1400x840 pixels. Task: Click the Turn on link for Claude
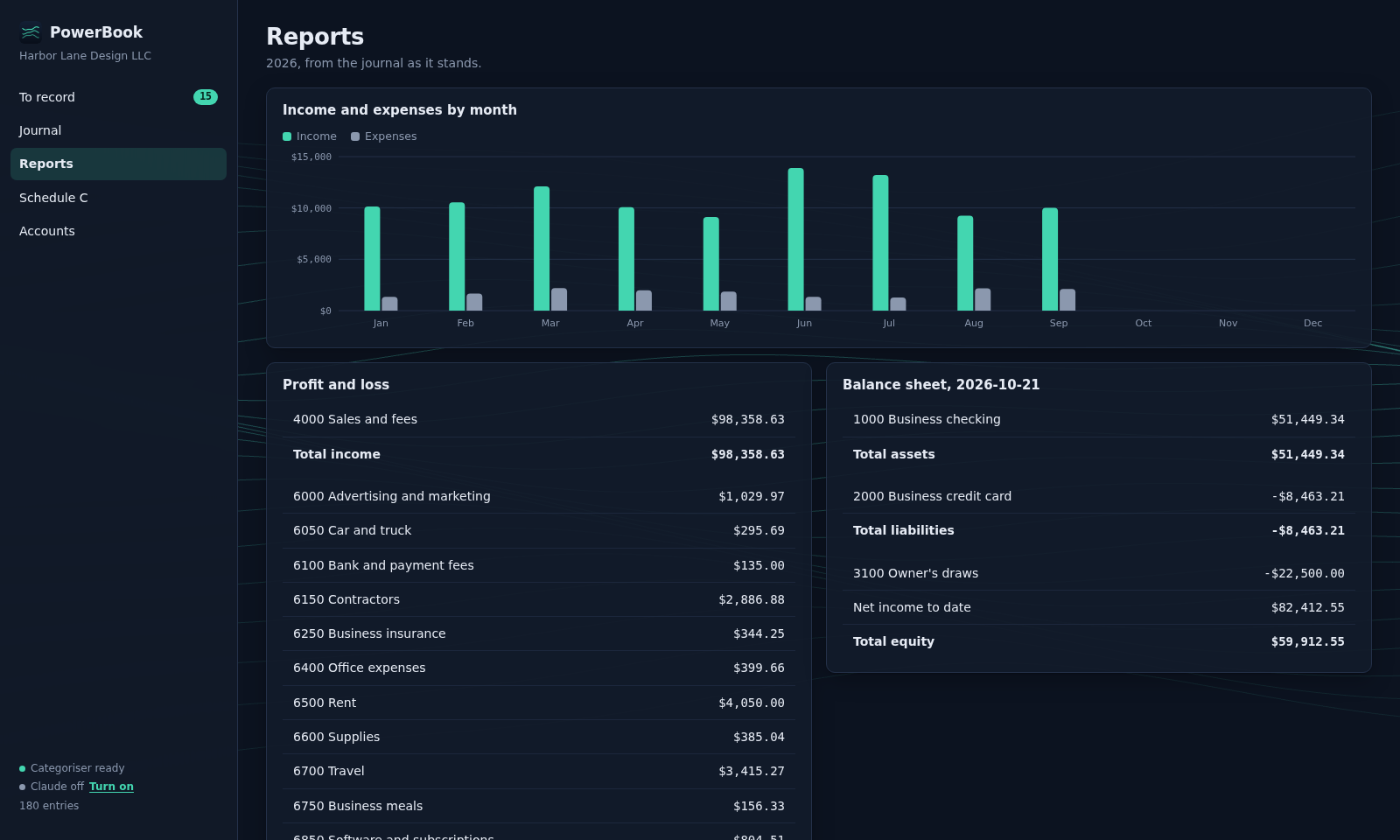111,787
